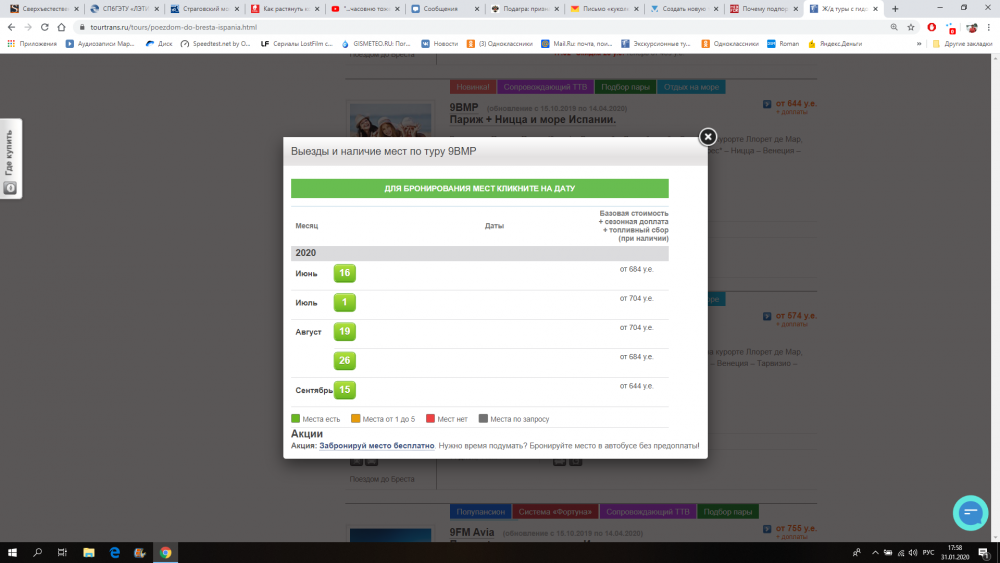
Task: Select the September 15 departure date
Action: (x=344, y=389)
